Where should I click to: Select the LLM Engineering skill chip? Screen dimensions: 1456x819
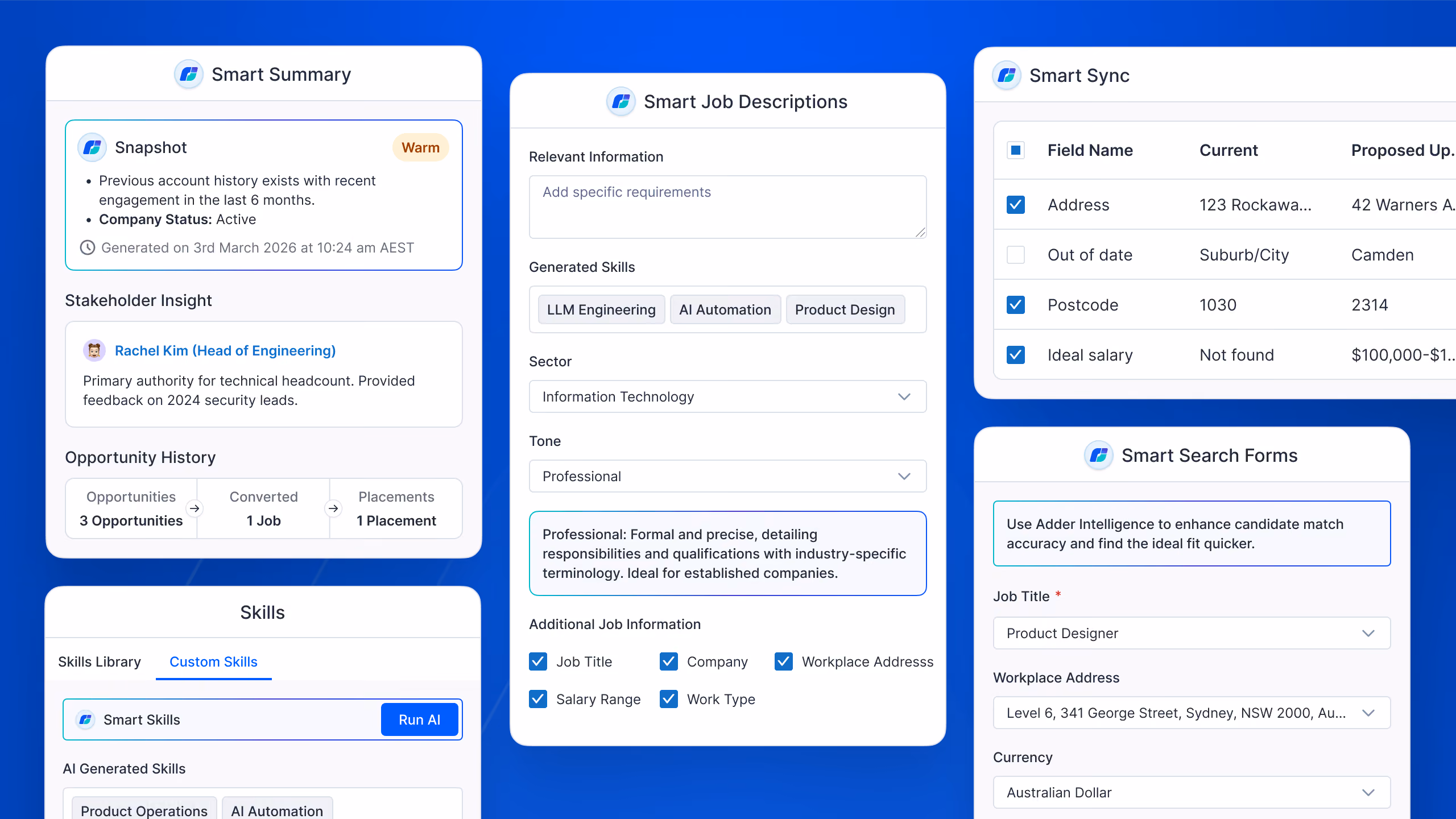pos(602,310)
